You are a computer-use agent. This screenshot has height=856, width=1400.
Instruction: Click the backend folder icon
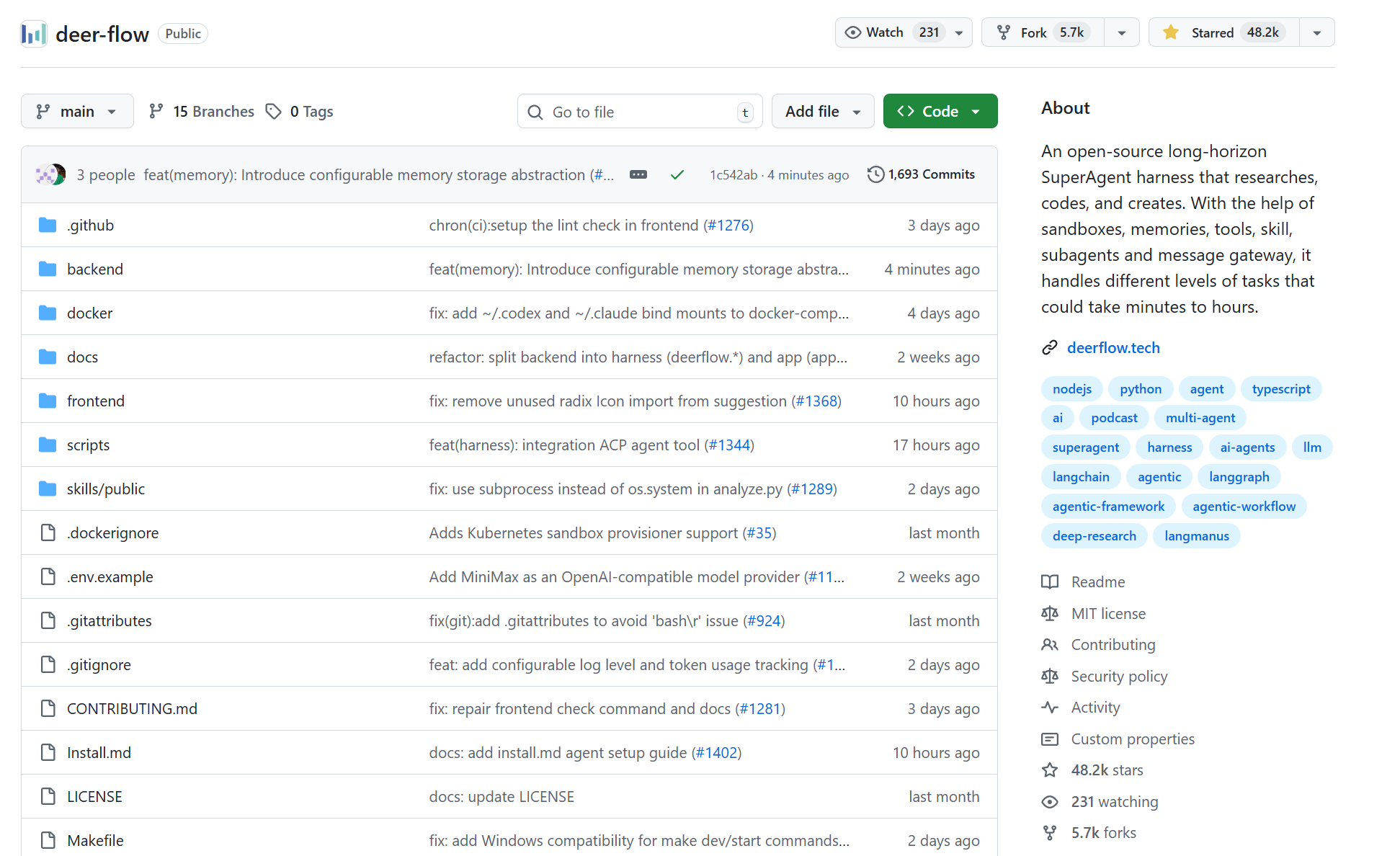(x=48, y=269)
